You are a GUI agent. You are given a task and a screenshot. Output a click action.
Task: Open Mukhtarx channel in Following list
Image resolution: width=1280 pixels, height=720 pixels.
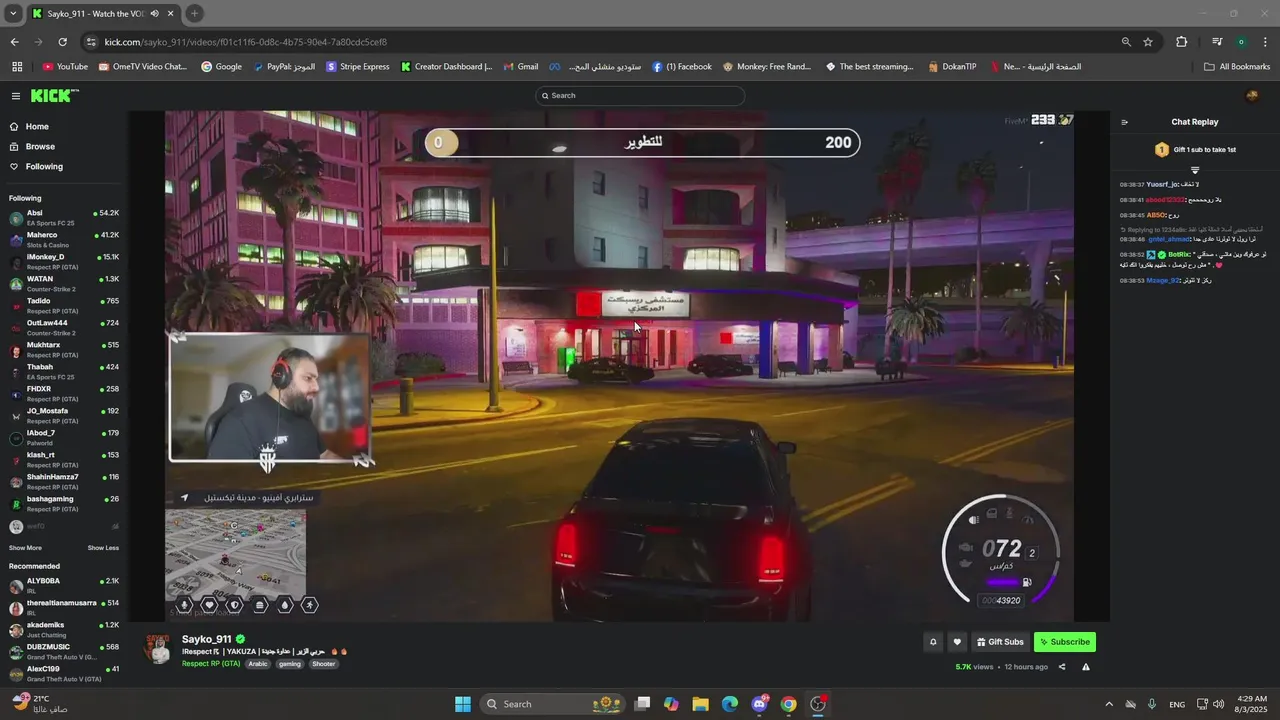64,349
